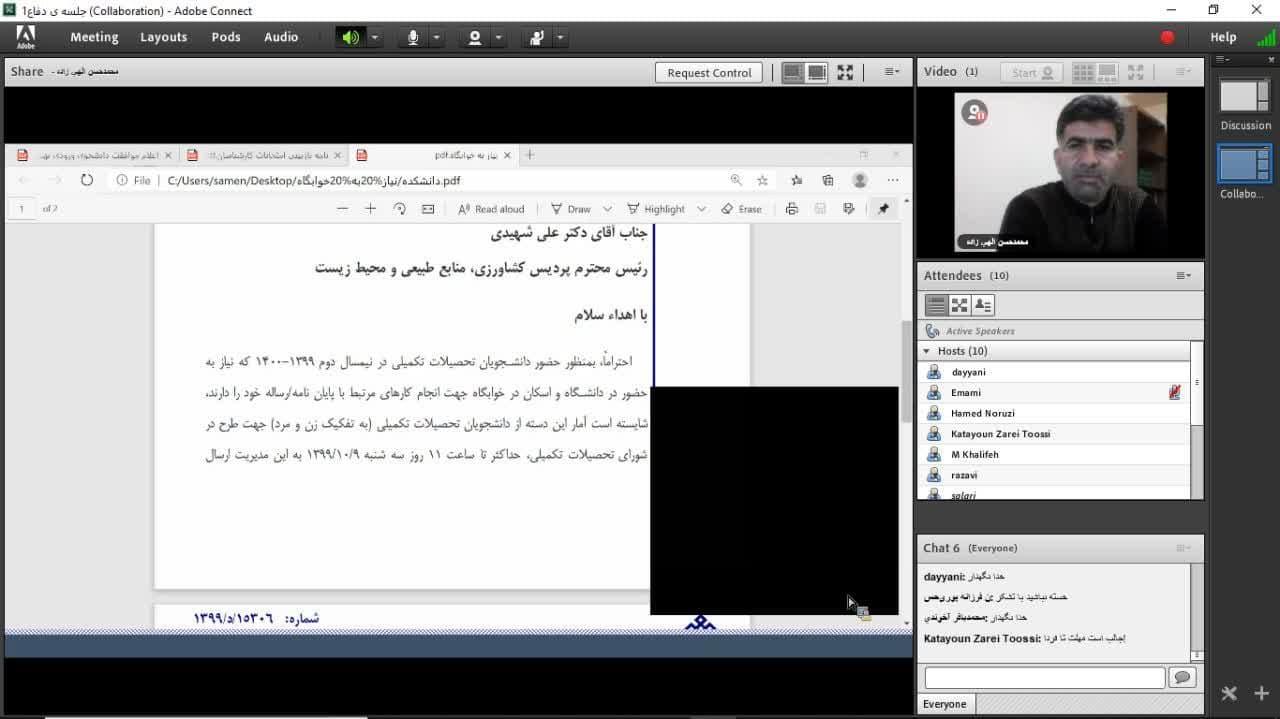Screen dimensions: 1280x719
Task: Switch to attendee status view icon
Action: pyautogui.click(x=983, y=305)
